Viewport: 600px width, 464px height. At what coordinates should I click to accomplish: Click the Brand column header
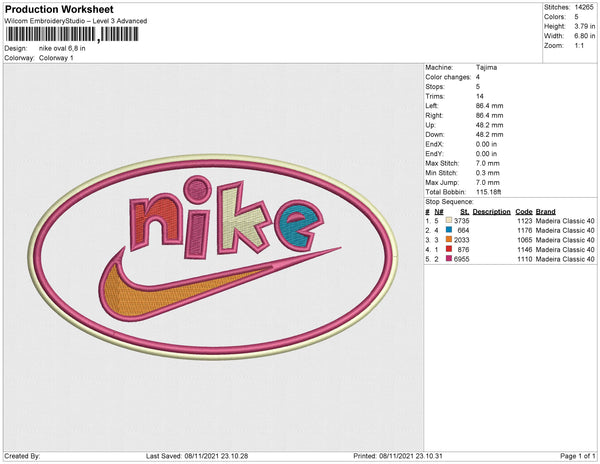coord(545,212)
